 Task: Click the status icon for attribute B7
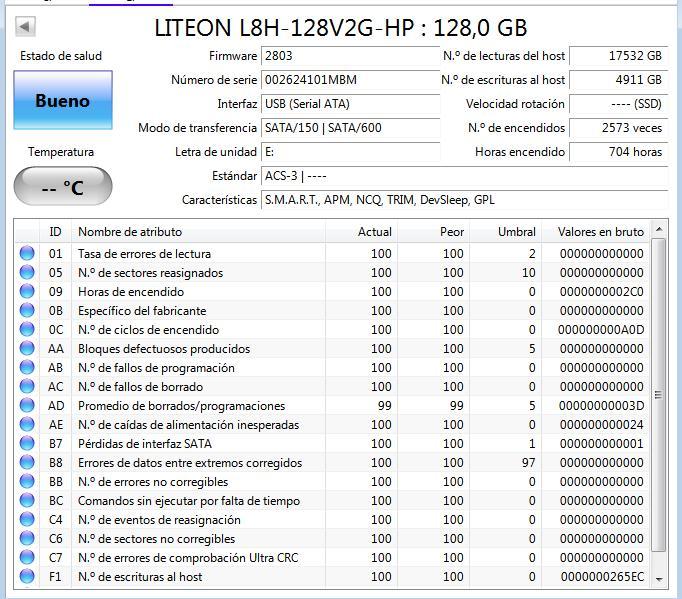27,443
